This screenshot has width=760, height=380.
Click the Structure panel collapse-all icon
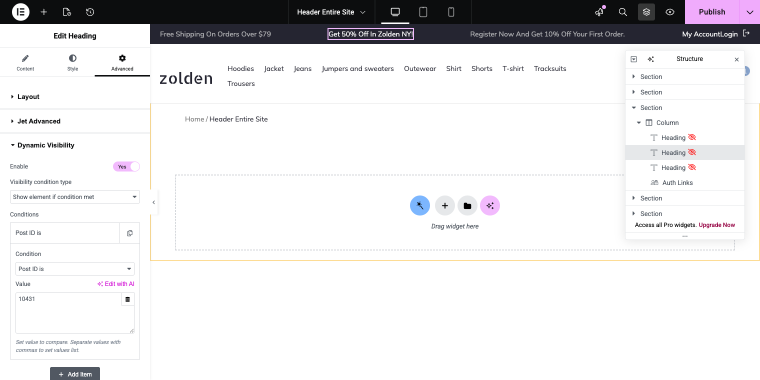pos(633,59)
